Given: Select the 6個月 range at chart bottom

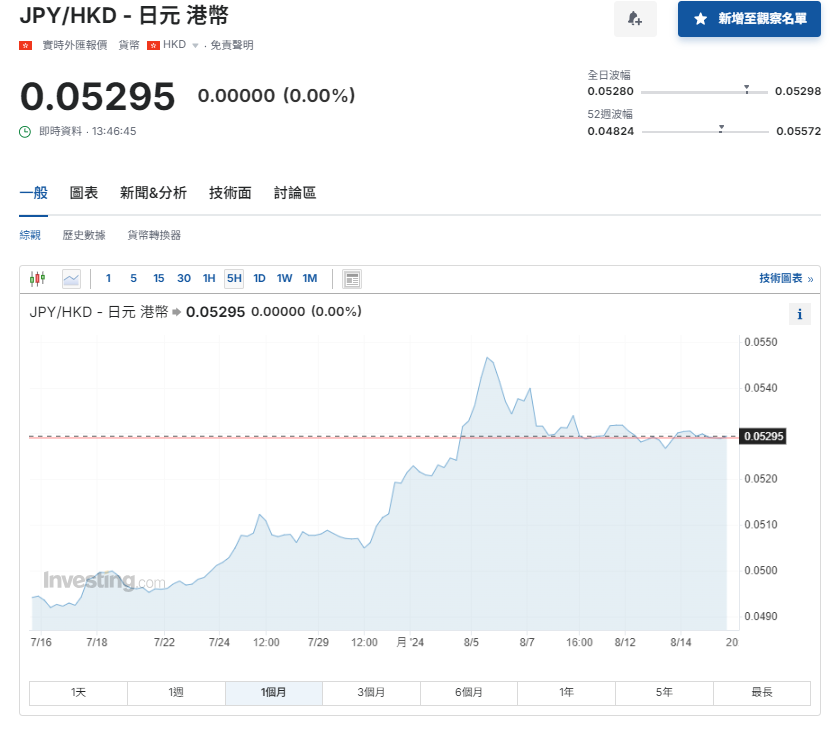Looking at the screenshot, I should click(x=468, y=693).
